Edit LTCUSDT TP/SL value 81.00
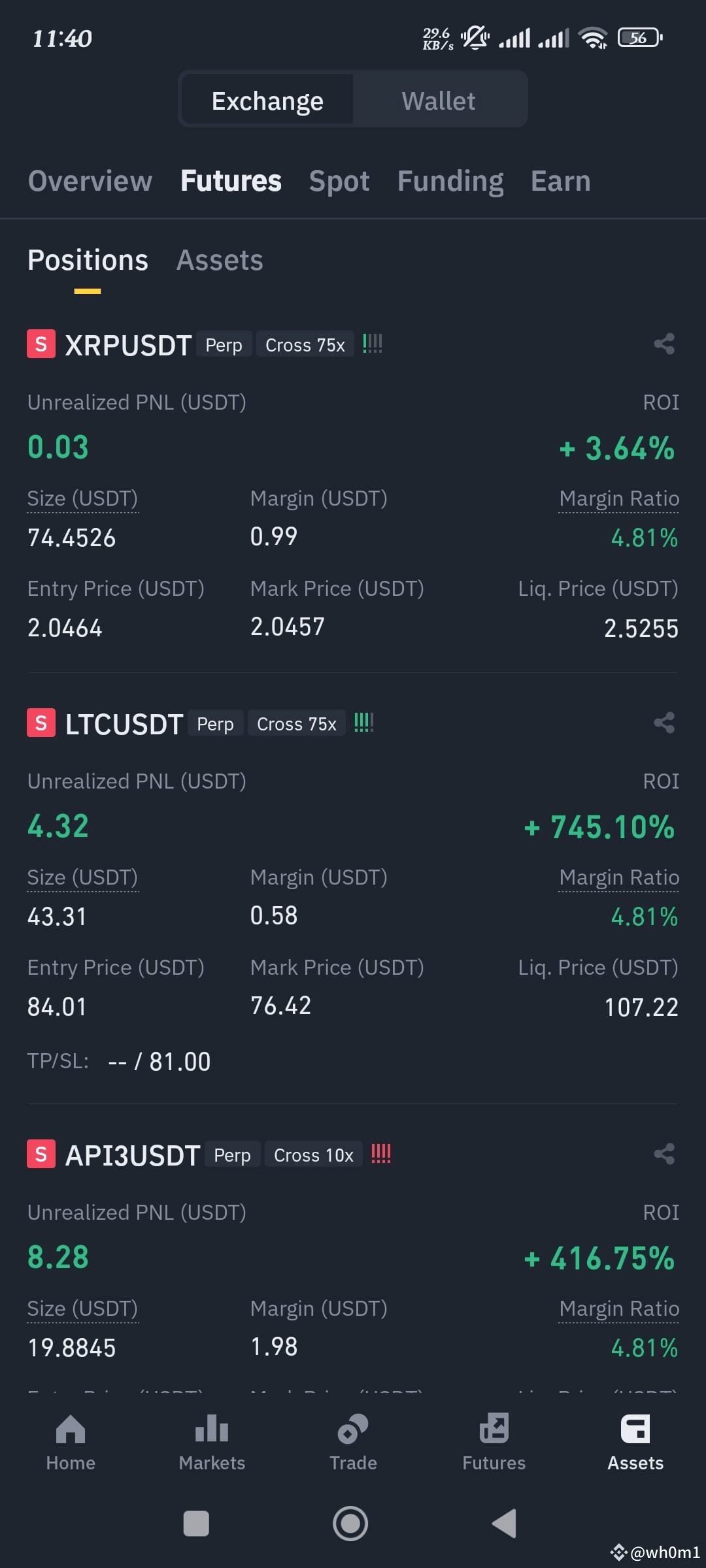706x1568 pixels. click(x=180, y=1062)
